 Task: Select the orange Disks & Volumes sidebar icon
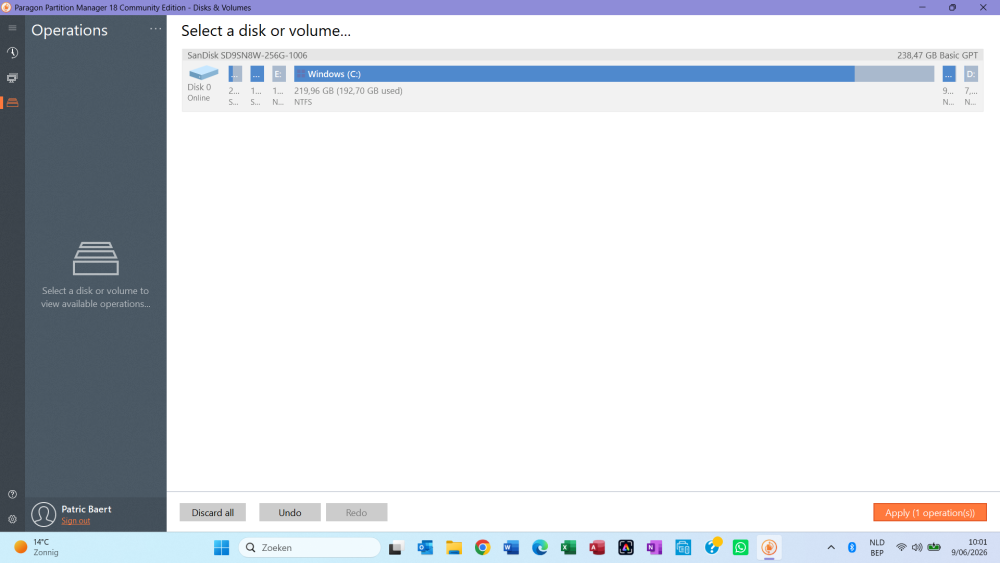tap(12, 103)
